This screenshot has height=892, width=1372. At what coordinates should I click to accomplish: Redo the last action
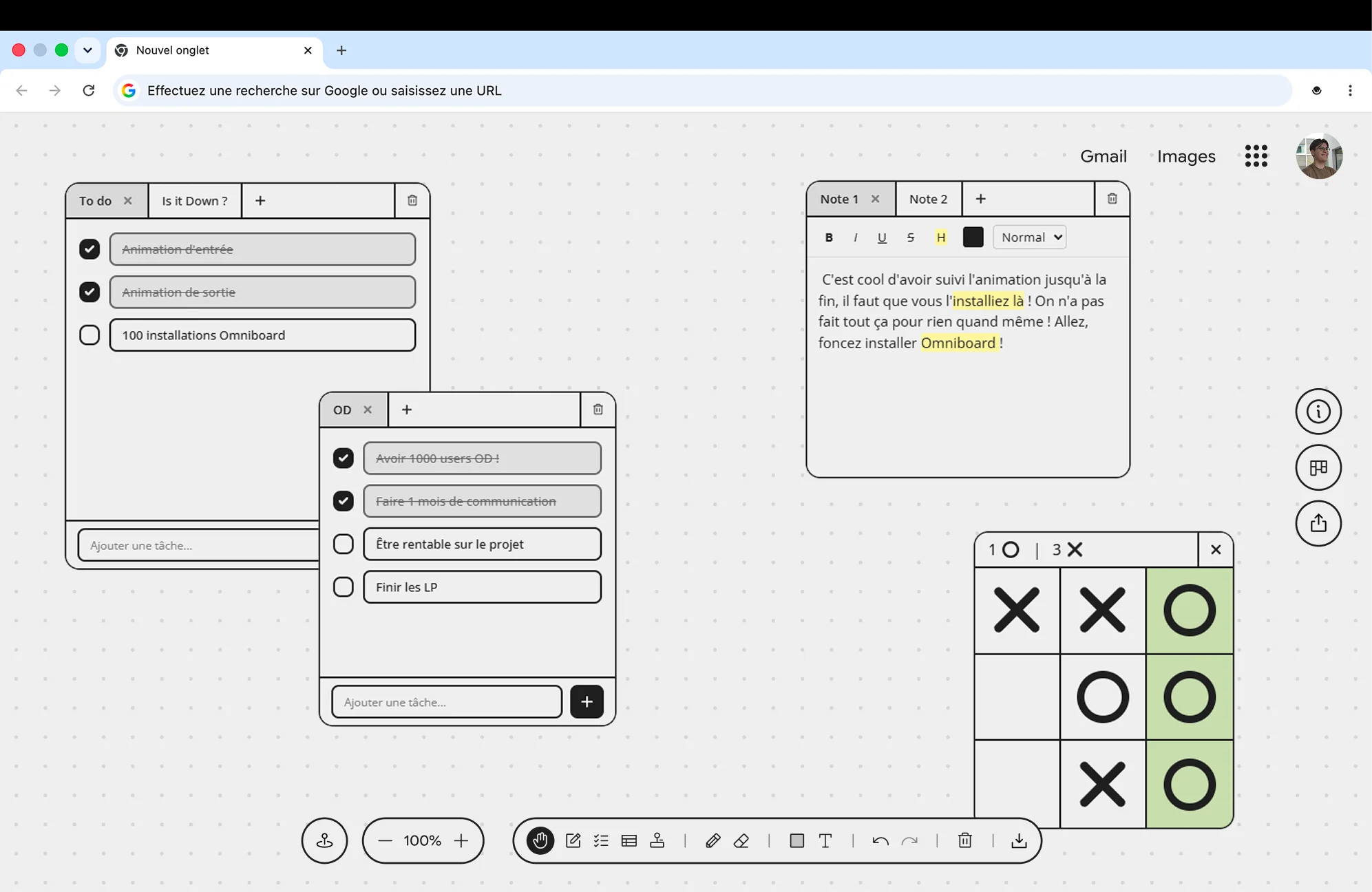point(909,840)
